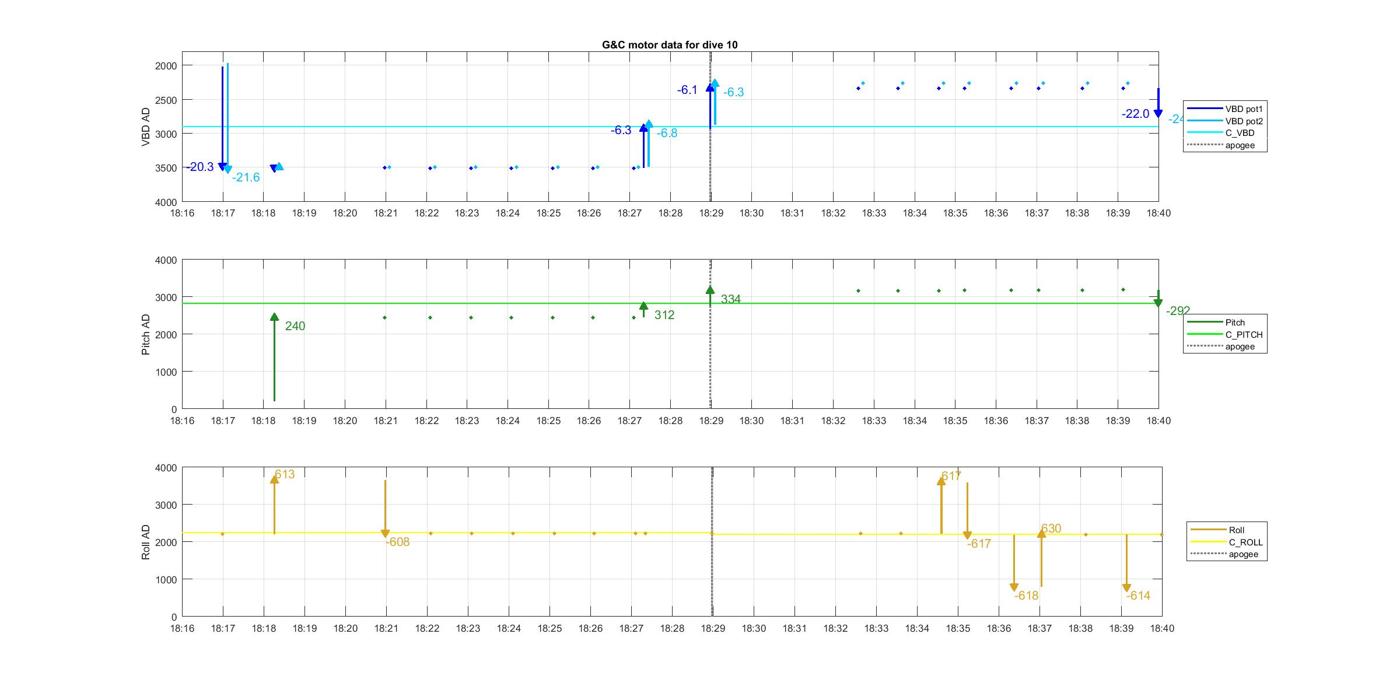Click the "240" pitch data label
This screenshot has height=693, width=1400.
tap(295, 326)
